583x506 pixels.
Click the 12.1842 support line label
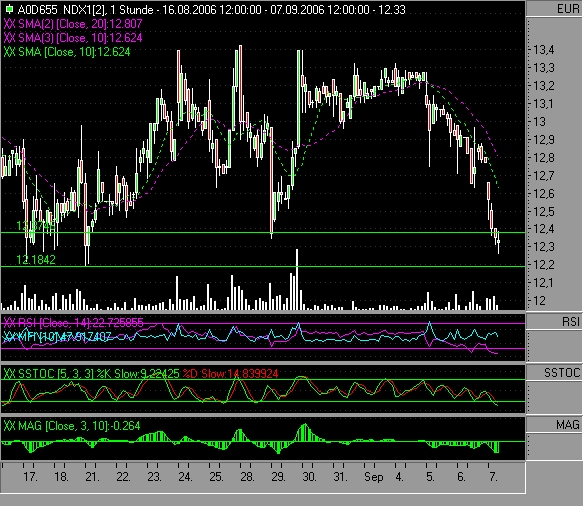36,260
